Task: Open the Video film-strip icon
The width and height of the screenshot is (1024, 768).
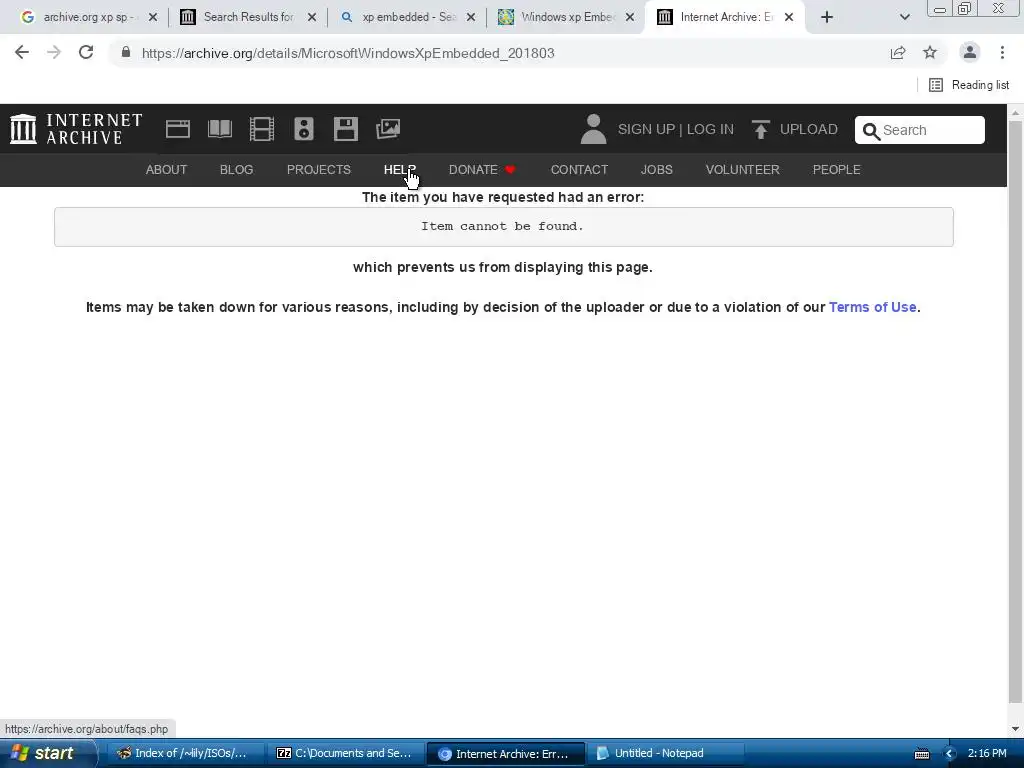Action: (x=262, y=129)
